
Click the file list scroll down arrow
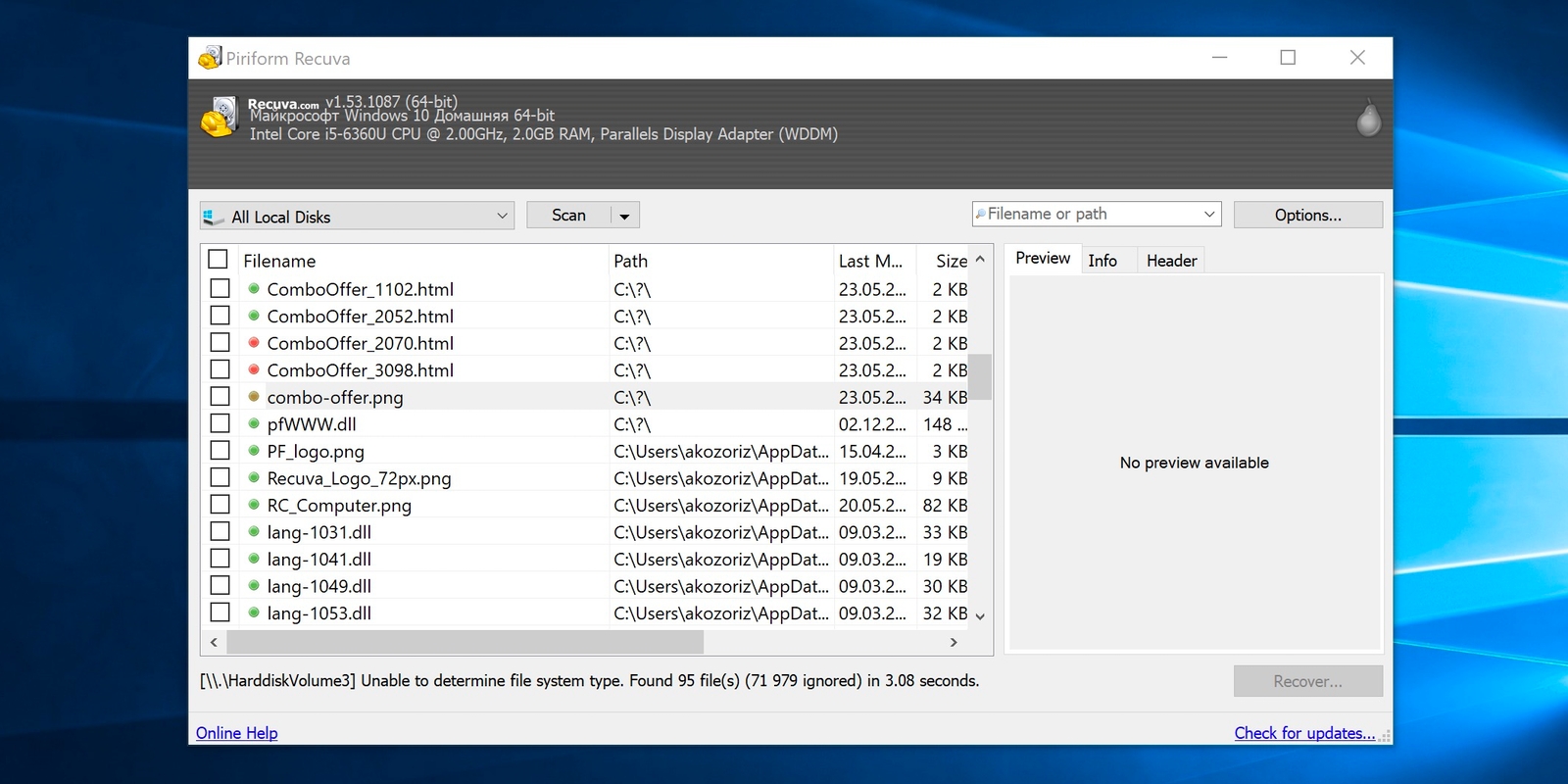(980, 616)
